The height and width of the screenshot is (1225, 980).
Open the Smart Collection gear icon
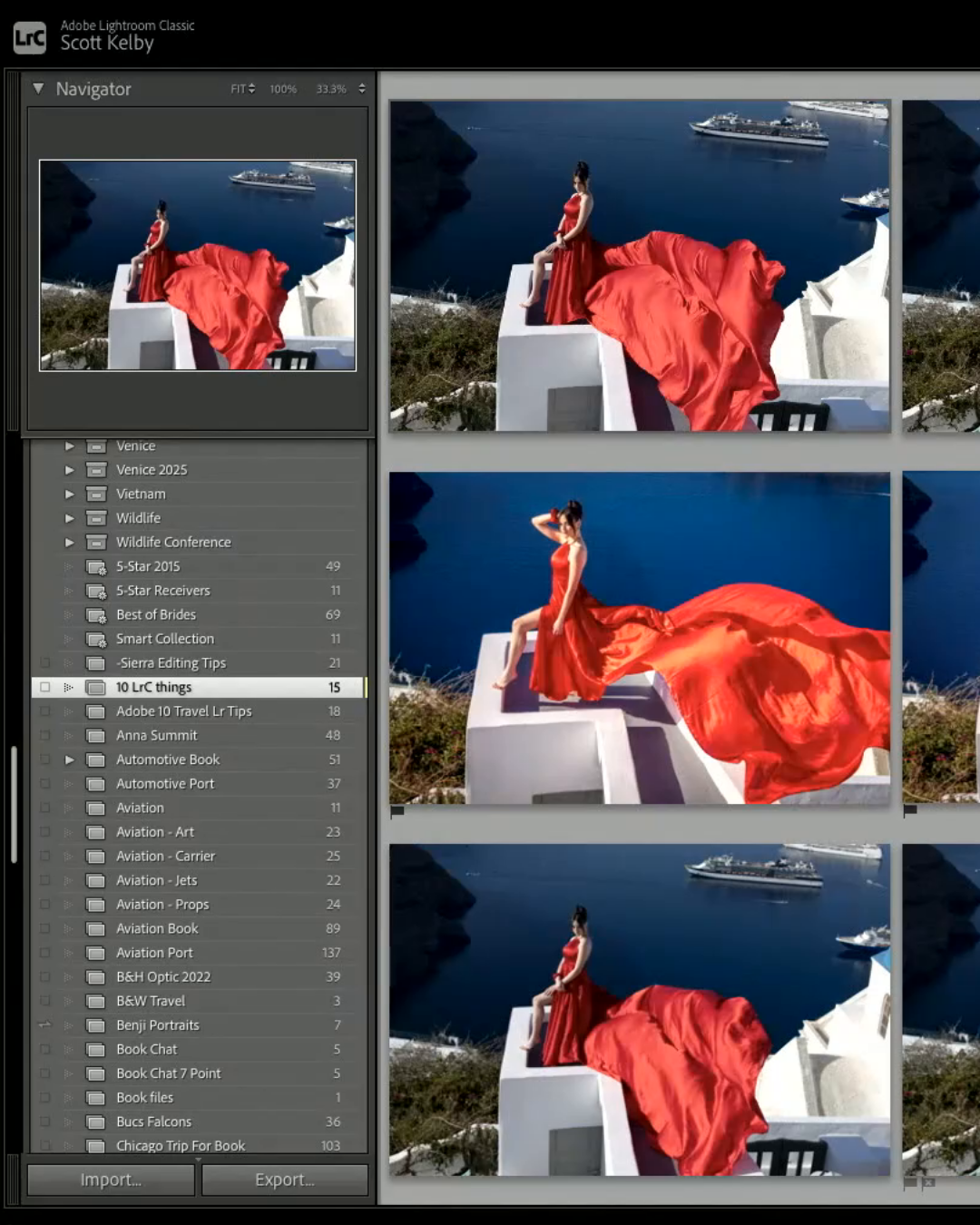[x=96, y=639]
